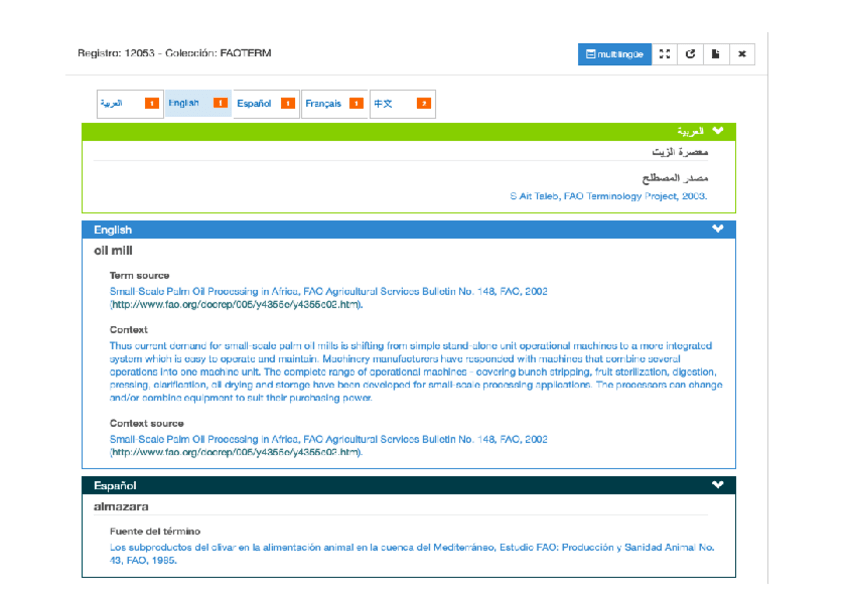The image size is (848, 599).
Task: Click the orange count badge on English tab
Action: pos(220,103)
